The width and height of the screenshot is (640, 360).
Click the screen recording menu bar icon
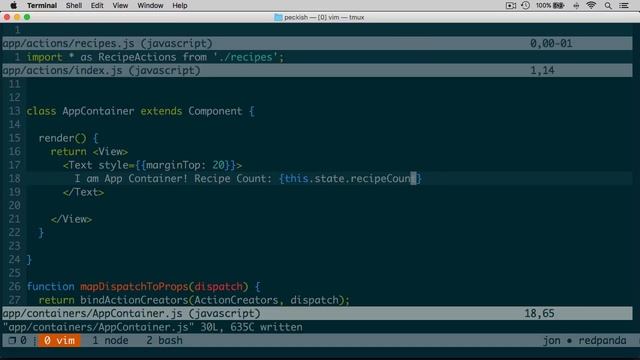511,5
